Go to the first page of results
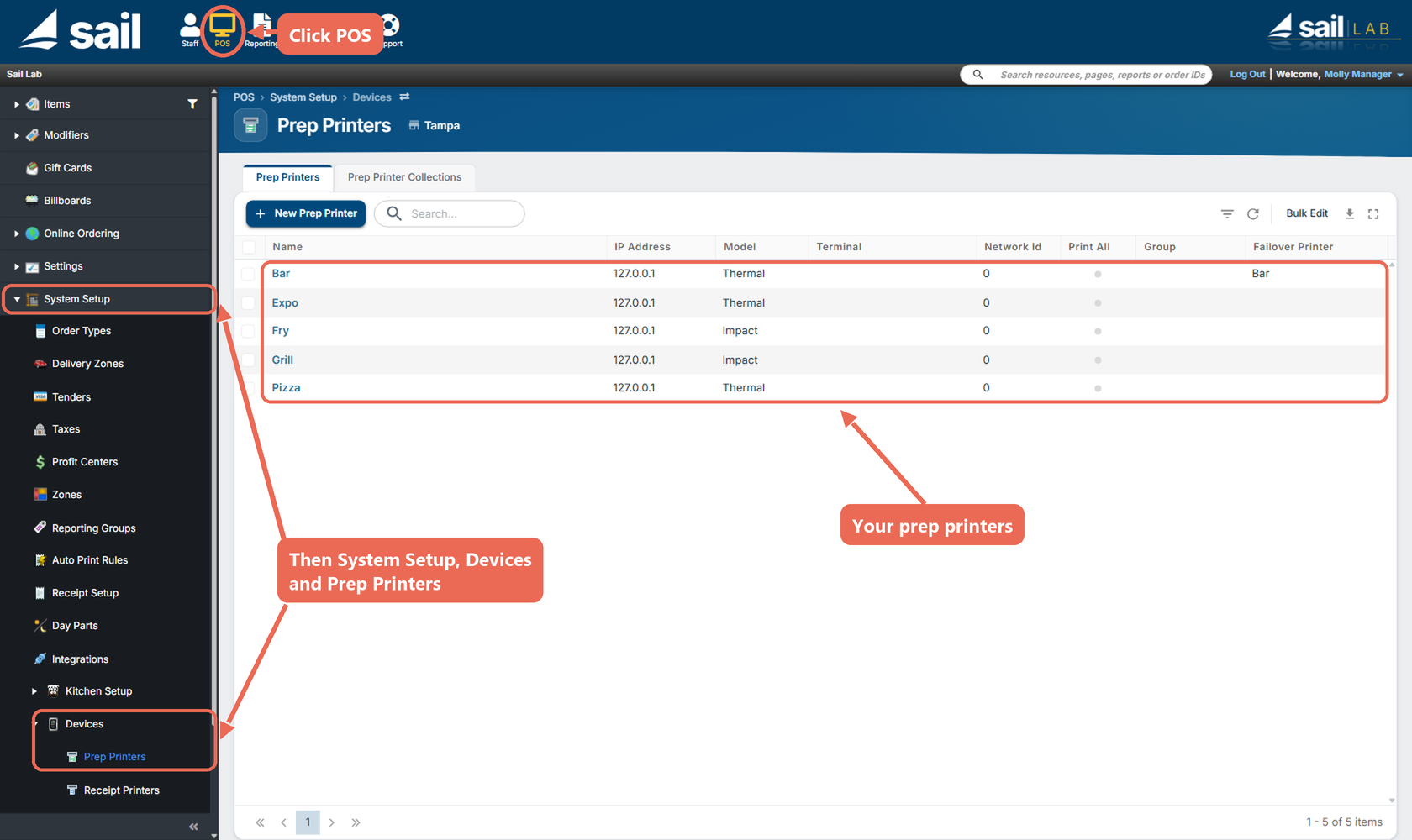 (260, 822)
